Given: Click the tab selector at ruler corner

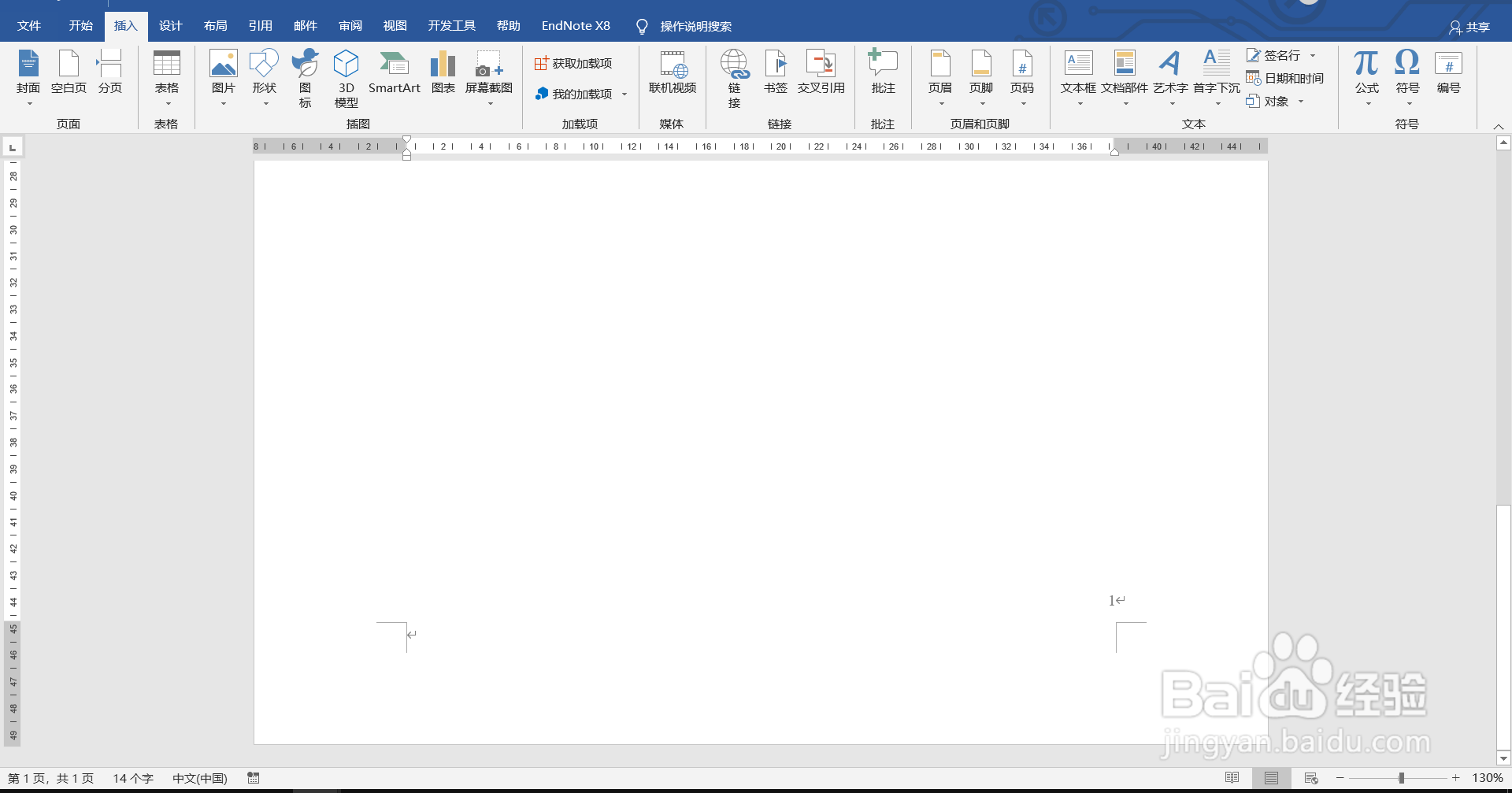Looking at the screenshot, I should click(13, 146).
